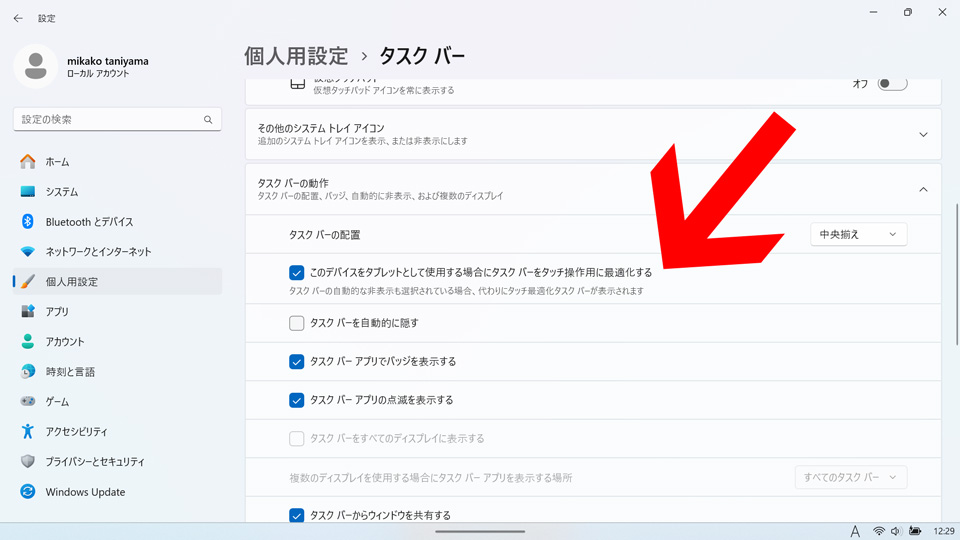Expand その他のシステム トレイ アイコン chevron
The width and height of the screenshot is (960, 540).
[923, 135]
